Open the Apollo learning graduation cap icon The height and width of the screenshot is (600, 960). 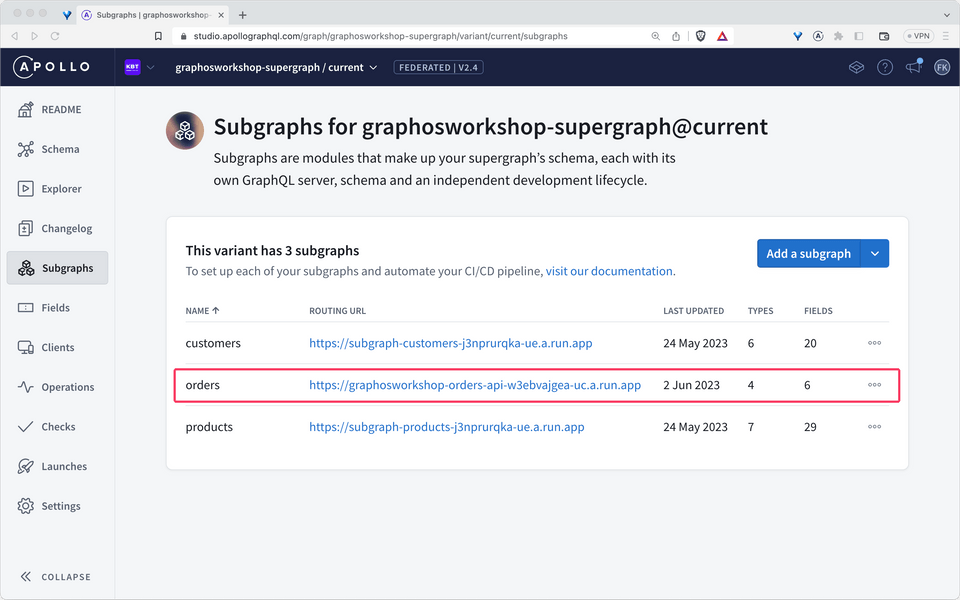tap(856, 67)
